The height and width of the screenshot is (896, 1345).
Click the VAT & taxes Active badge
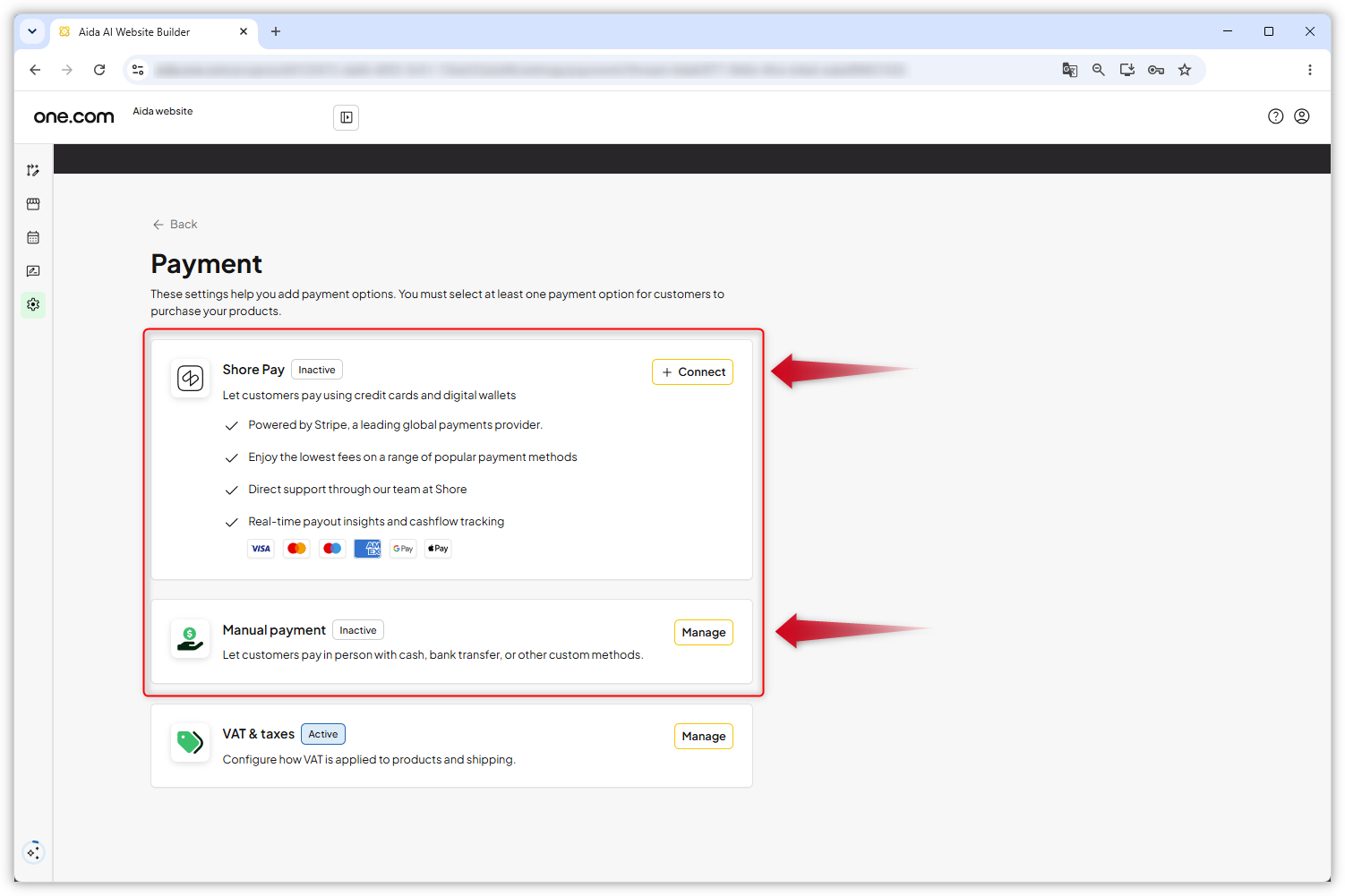pyautogui.click(x=323, y=734)
